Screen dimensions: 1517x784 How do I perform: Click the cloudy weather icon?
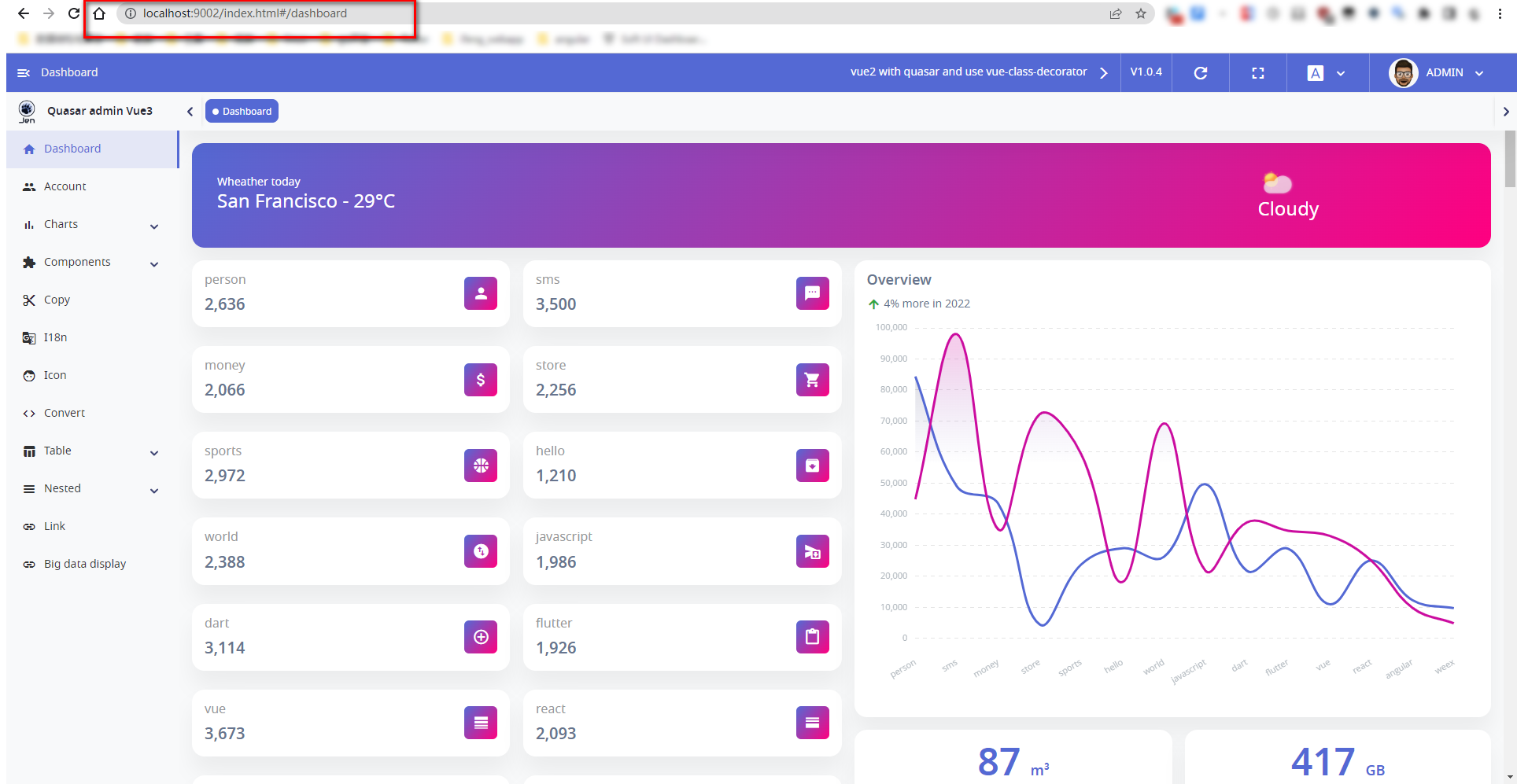[1277, 183]
